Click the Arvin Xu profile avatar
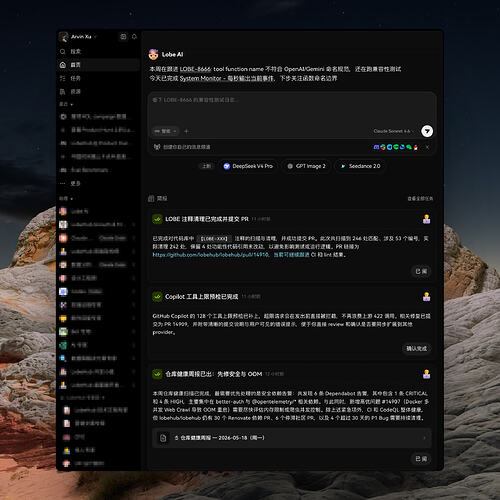The height and width of the screenshot is (500, 500). coord(63,37)
